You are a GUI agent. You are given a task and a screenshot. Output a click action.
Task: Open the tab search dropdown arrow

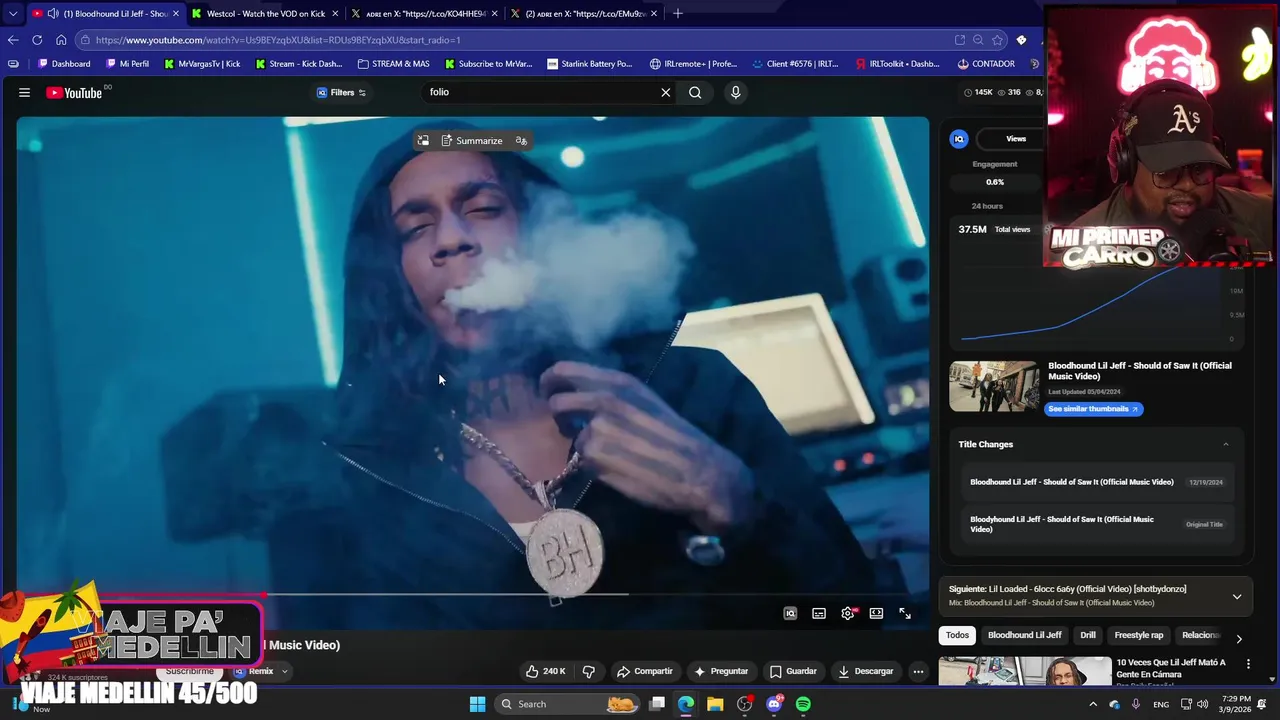[12, 14]
